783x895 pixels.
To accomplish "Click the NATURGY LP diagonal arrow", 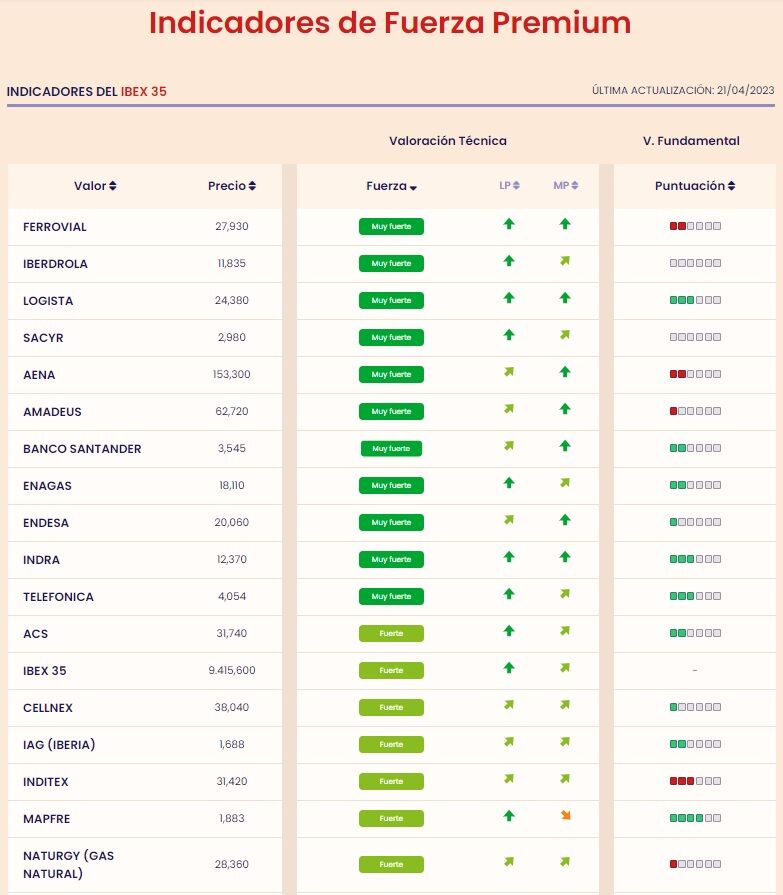I will pos(509,862).
